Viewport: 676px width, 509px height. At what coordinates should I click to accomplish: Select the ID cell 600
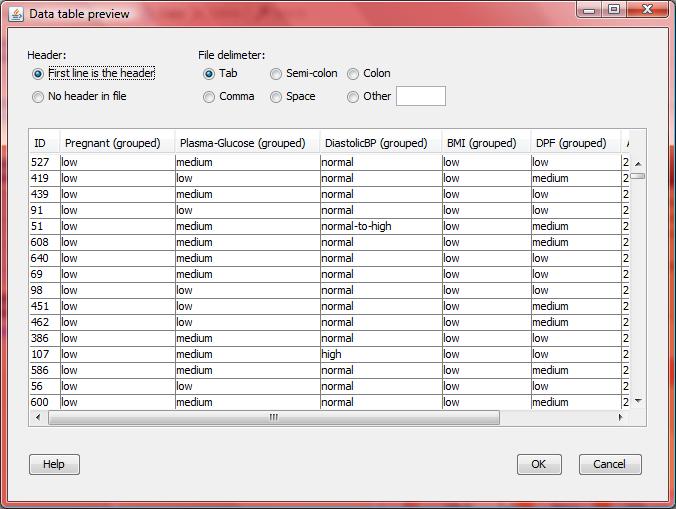[x=45, y=402]
